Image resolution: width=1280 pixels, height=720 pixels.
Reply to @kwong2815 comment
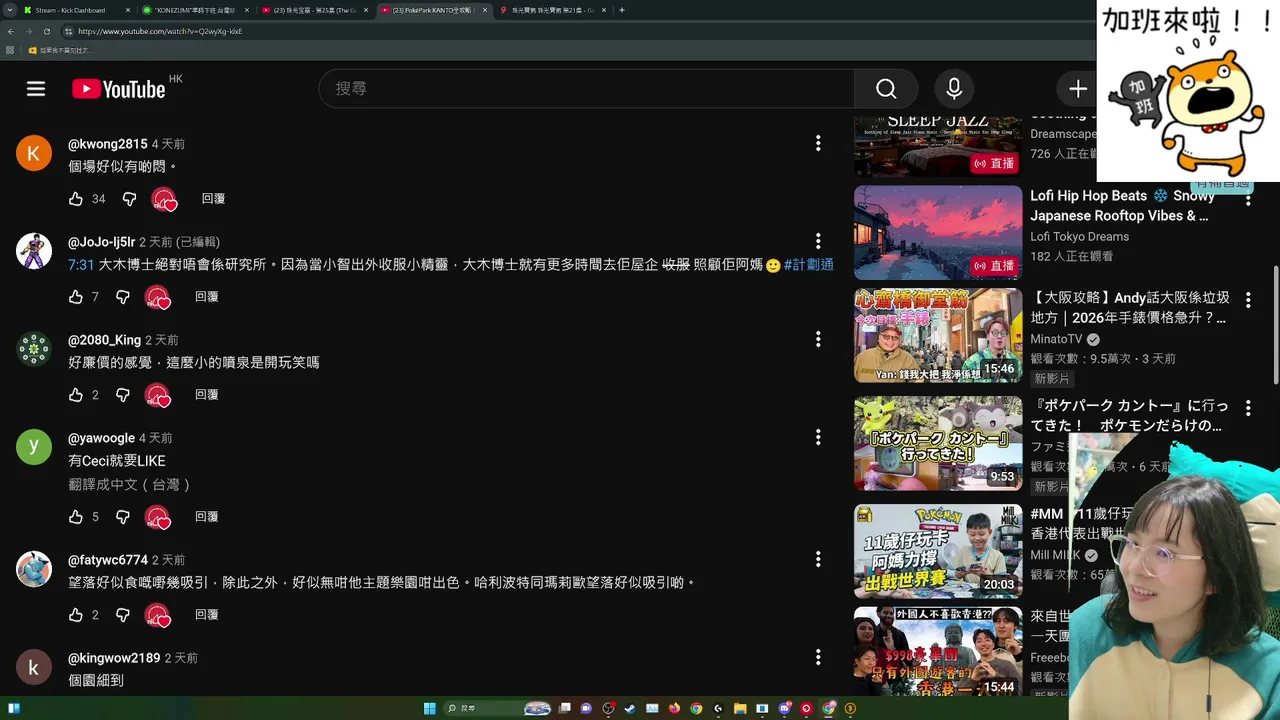213,199
